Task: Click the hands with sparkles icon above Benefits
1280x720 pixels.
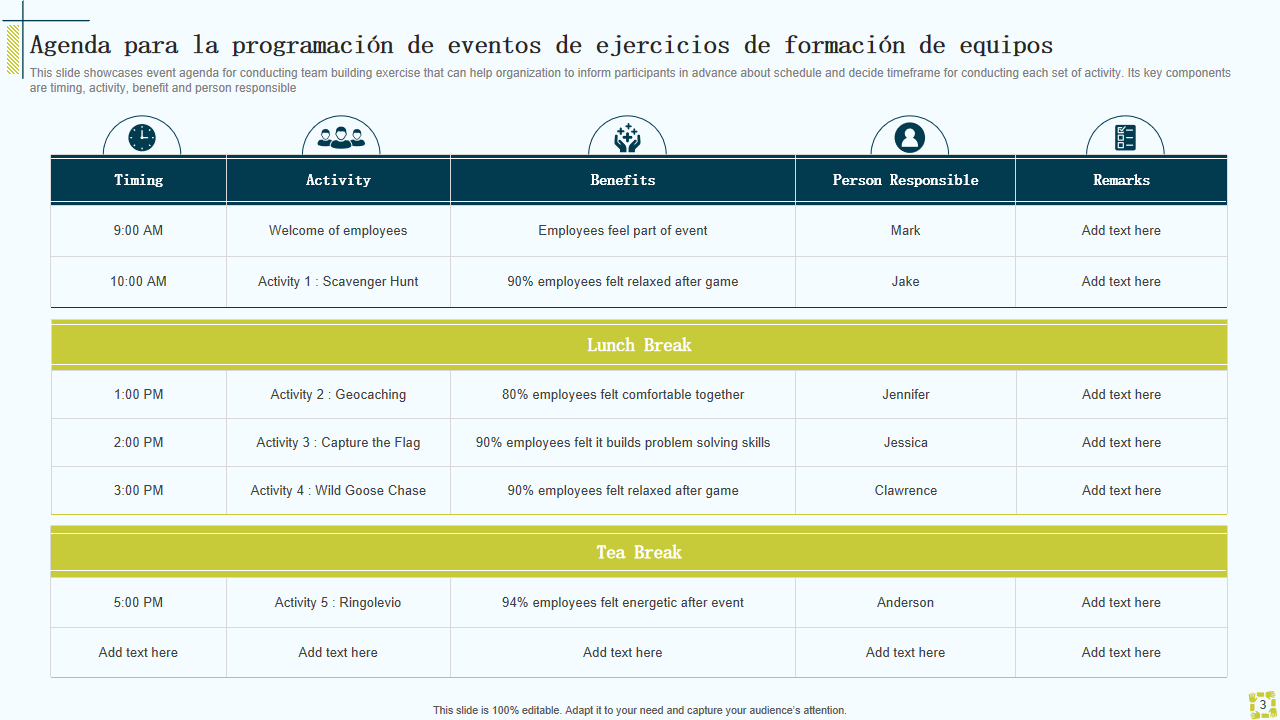Action: [627, 138]
